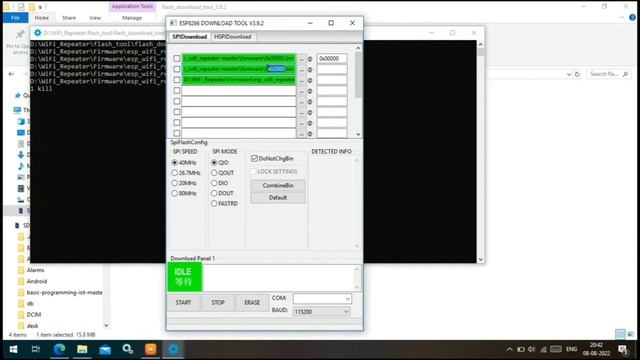Switch to the HSPIDownload tab

(233, 37)
